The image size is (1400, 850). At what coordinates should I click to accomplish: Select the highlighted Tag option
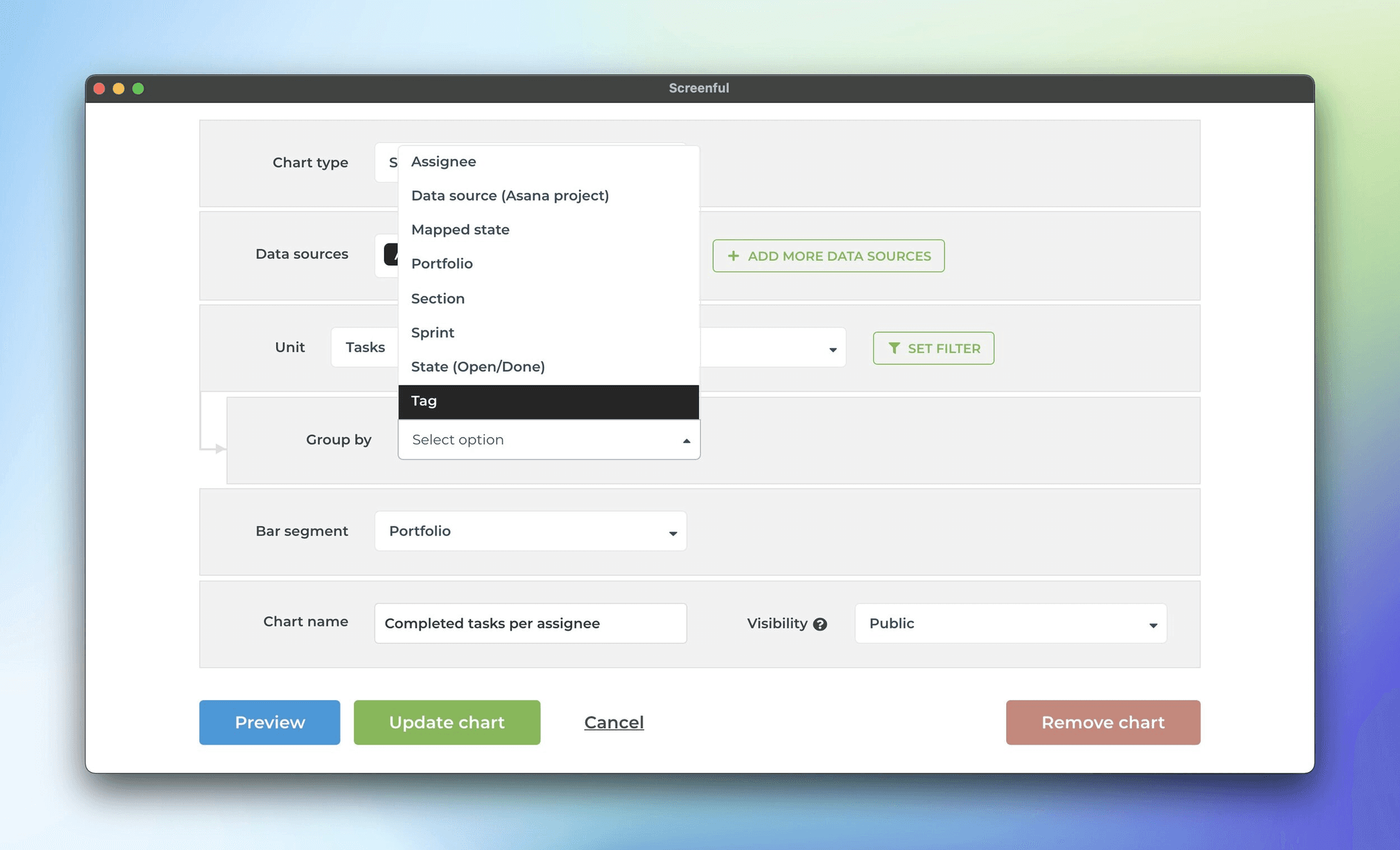(x=424, y=401)
